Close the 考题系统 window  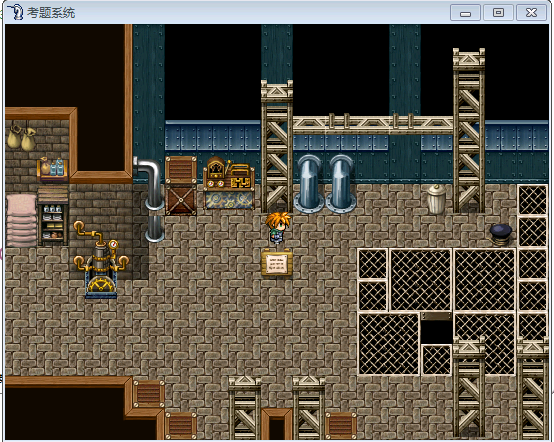[x=531, y=13]
